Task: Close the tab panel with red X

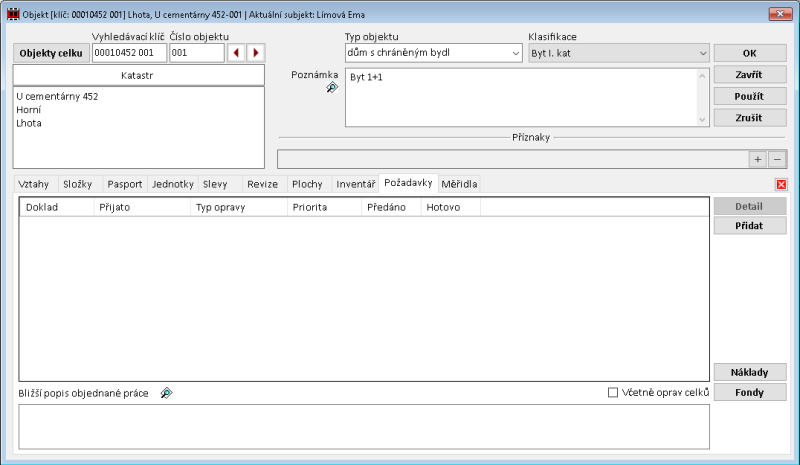Action: (x=781, y=184)
